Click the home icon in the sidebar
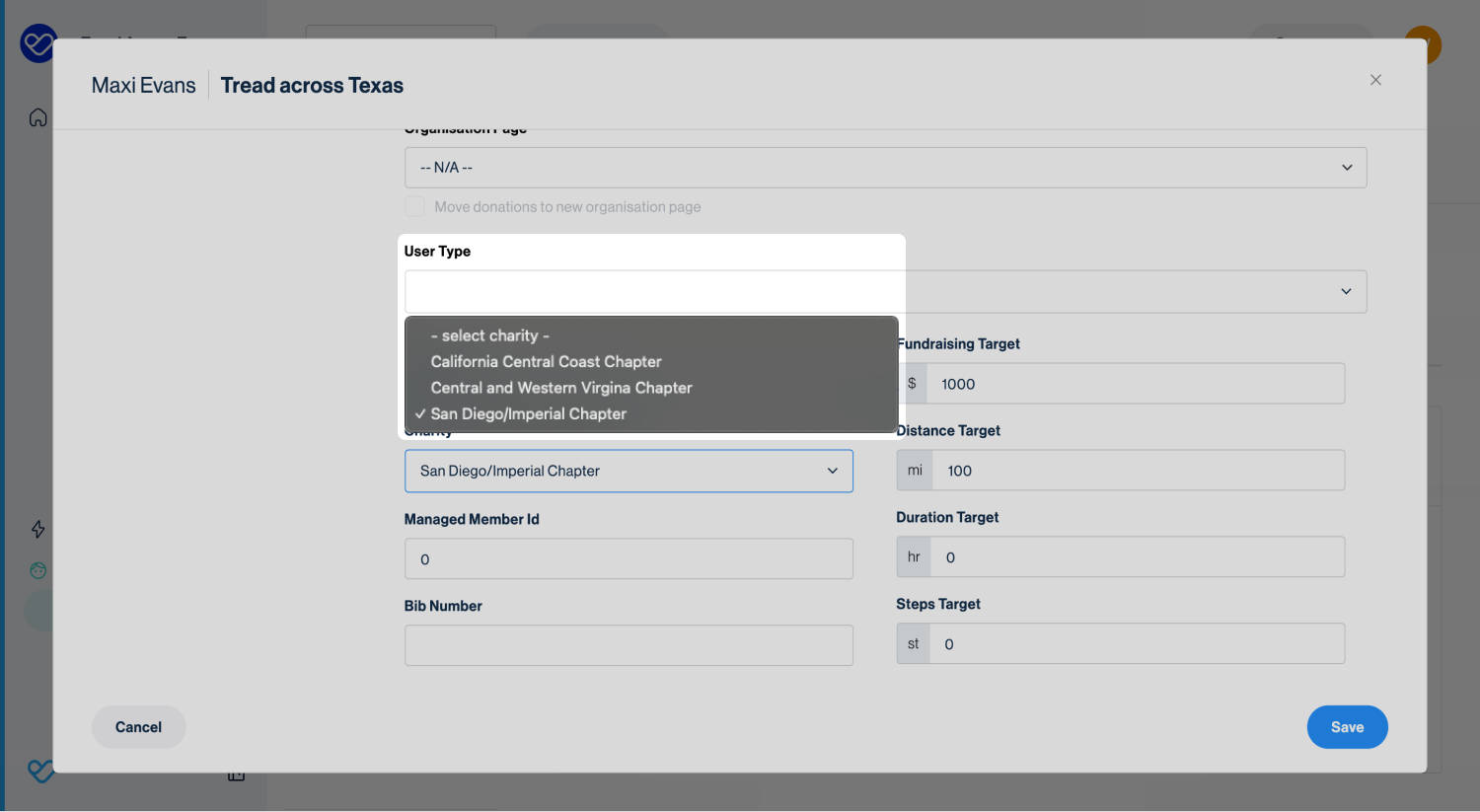The height and width of the screenshot is (812, 1480). [37, 118]
